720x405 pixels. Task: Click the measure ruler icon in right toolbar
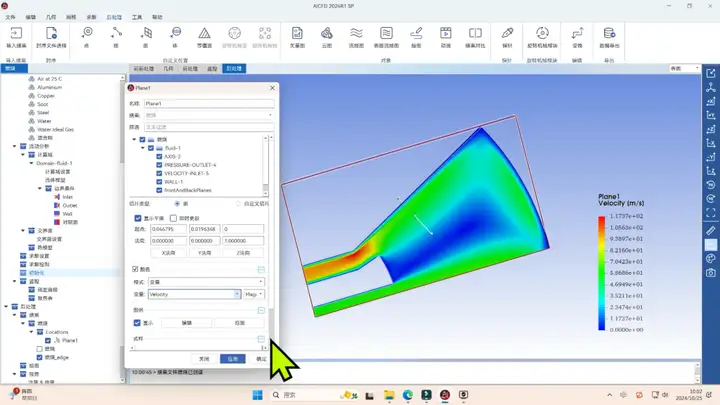click(710, 231)
